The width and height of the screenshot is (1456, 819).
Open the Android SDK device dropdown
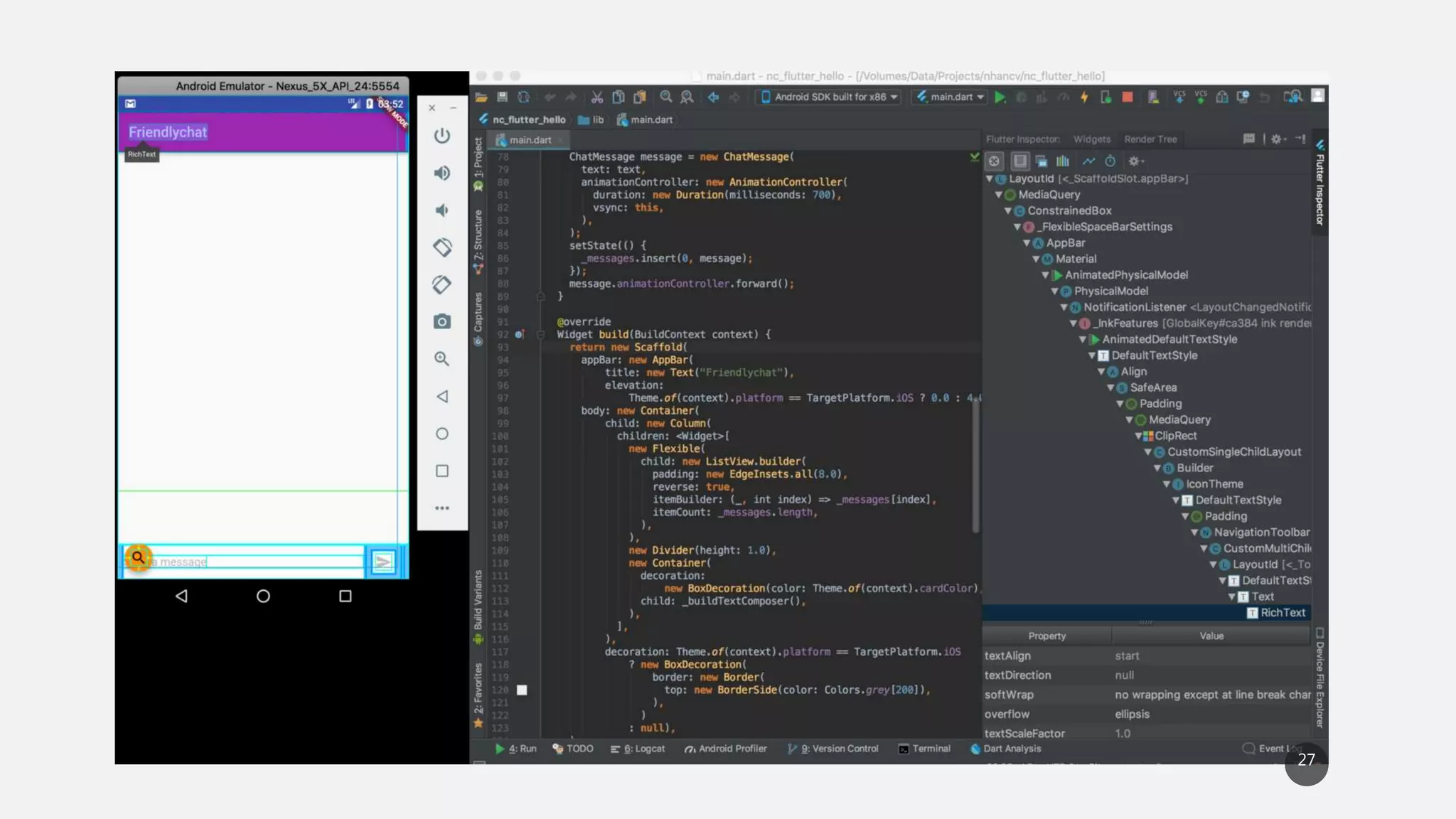click(x=829, y=97)
